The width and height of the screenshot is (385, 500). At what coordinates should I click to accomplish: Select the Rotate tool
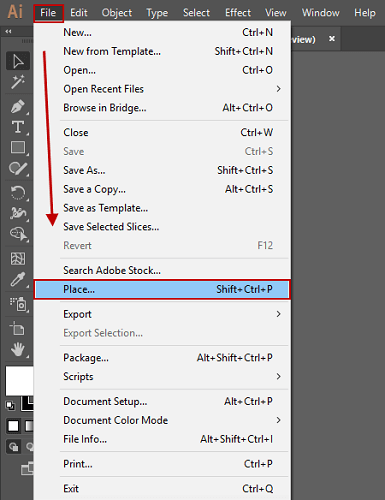18,193
